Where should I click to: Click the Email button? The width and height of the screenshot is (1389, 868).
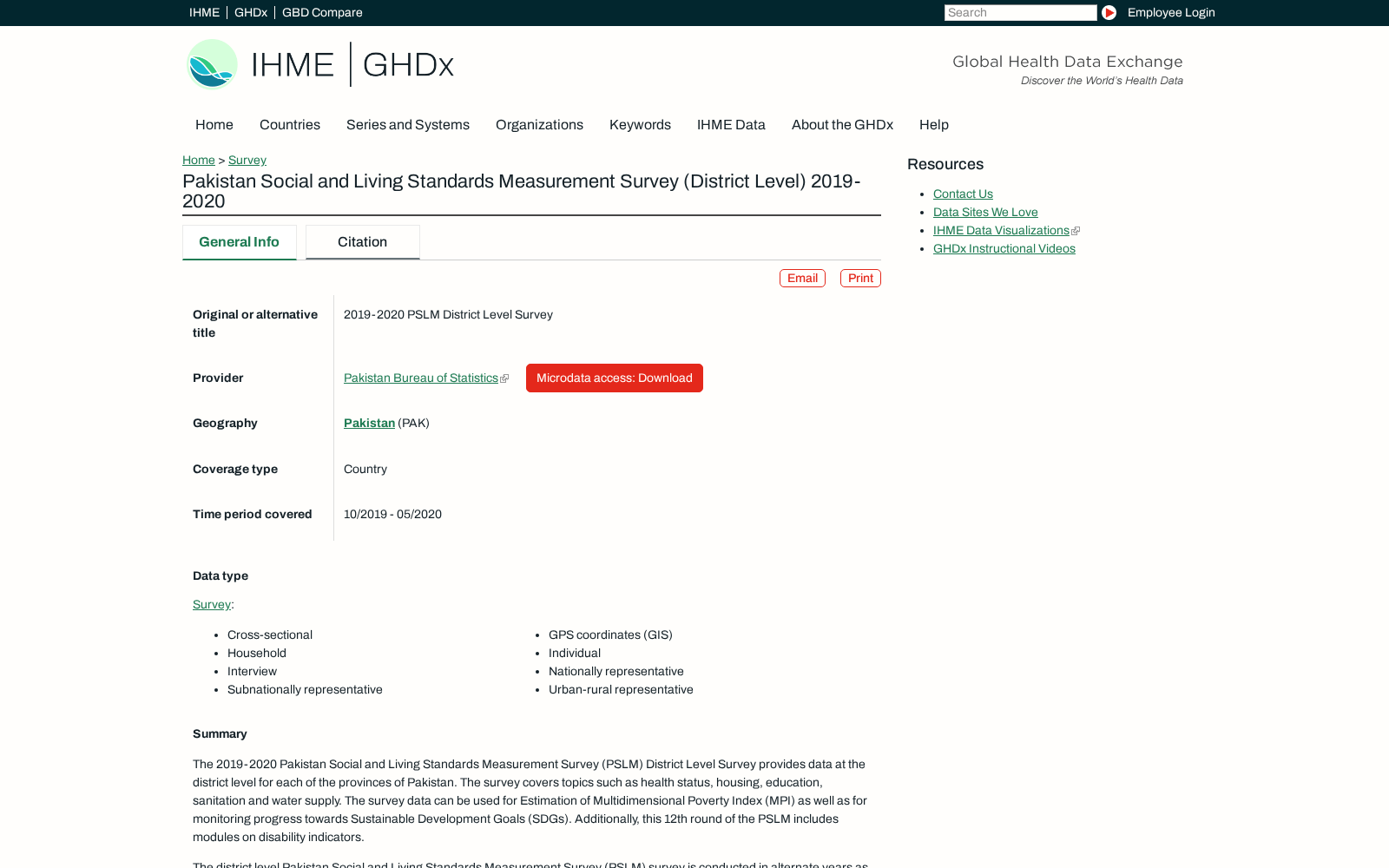pyautogui.click(x=802, y=278)
